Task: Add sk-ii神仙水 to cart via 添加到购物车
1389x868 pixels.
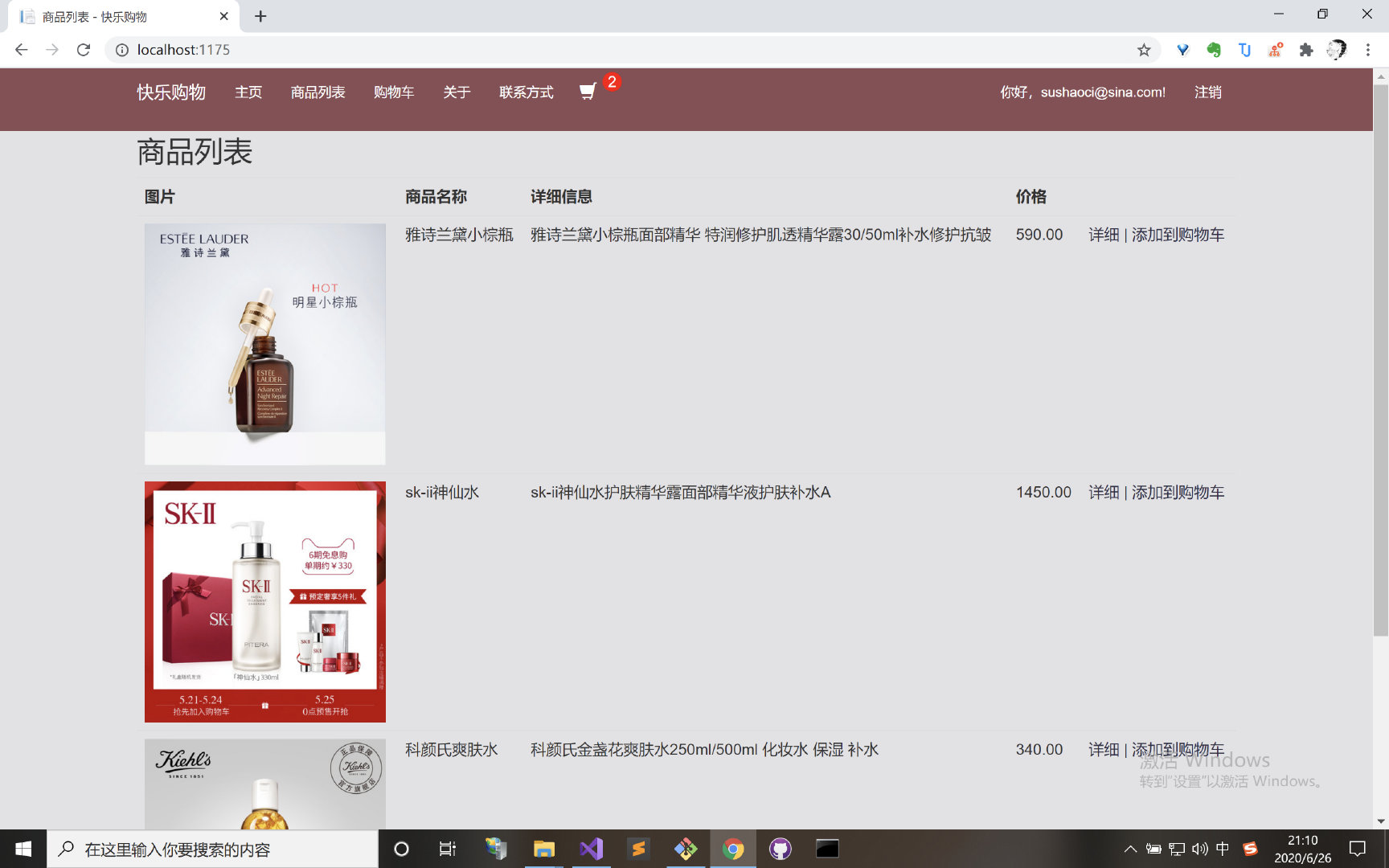Action: [1178, 492]
